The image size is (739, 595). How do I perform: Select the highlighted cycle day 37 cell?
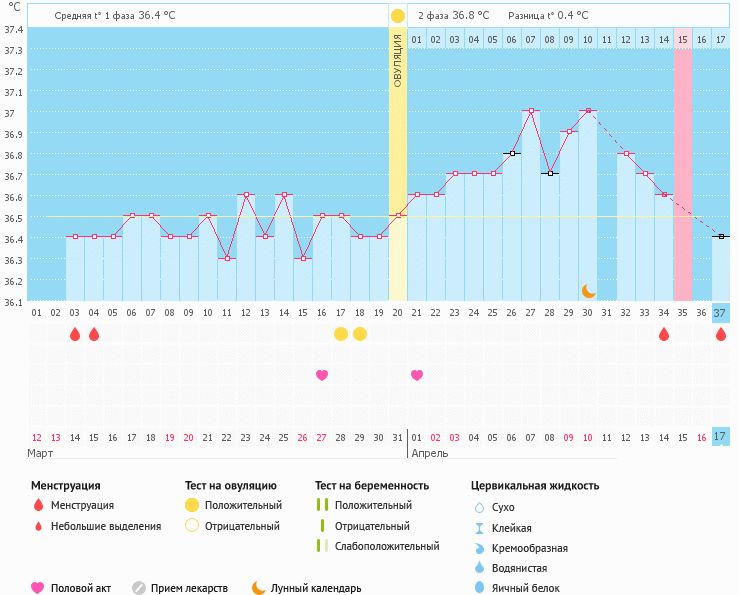[721, 313]
